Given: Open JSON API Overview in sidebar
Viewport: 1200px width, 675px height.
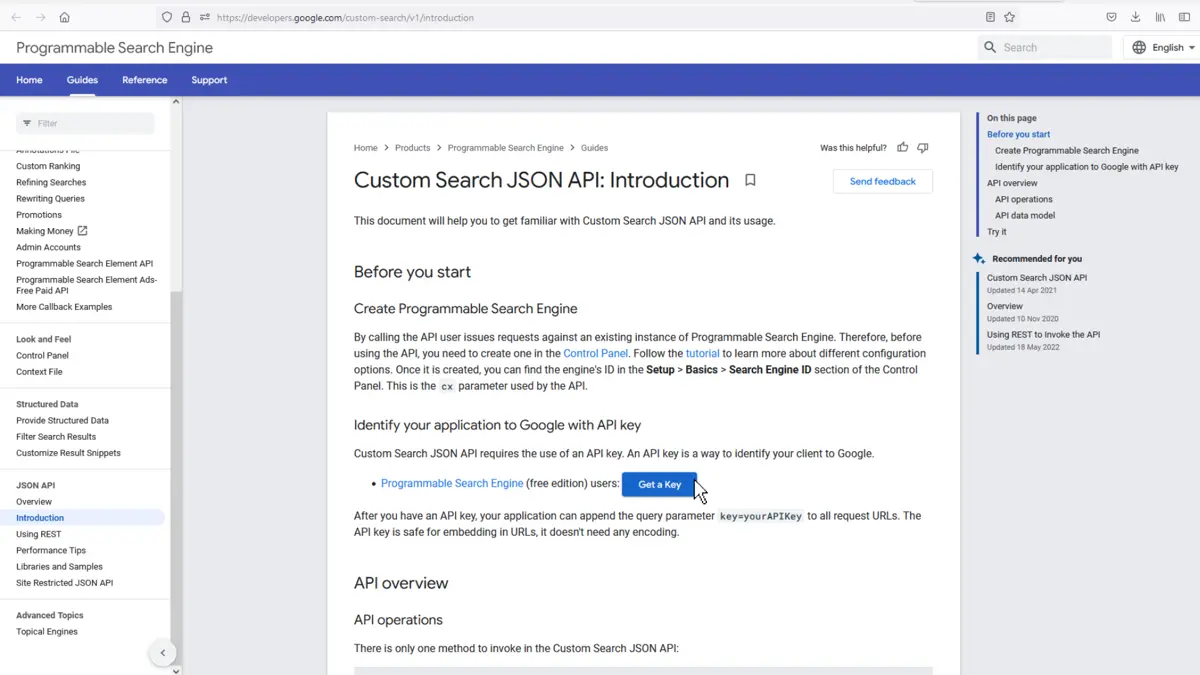Looking at the screenshot, I should point(34,501).
